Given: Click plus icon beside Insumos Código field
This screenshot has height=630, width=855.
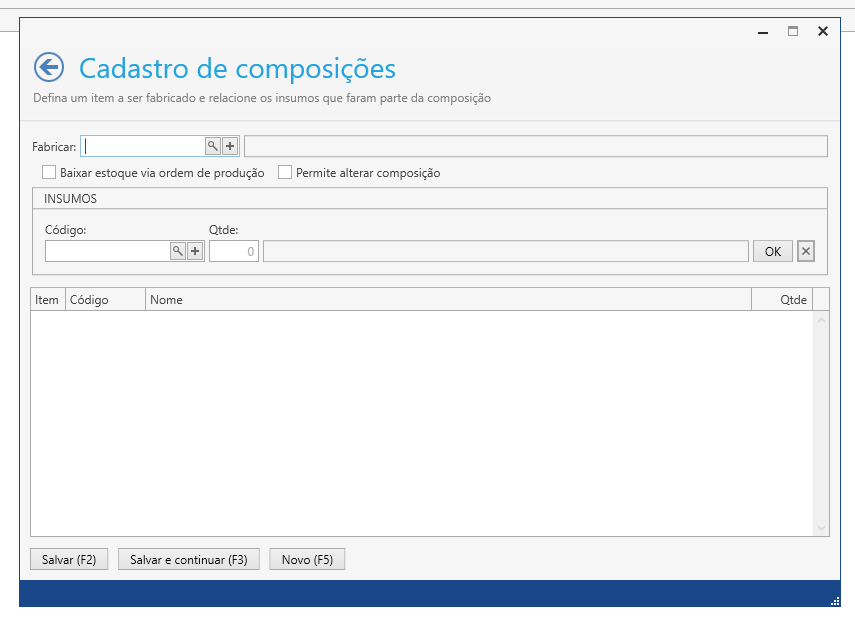Looking at the screenshot, I should (x=195, y=251).
